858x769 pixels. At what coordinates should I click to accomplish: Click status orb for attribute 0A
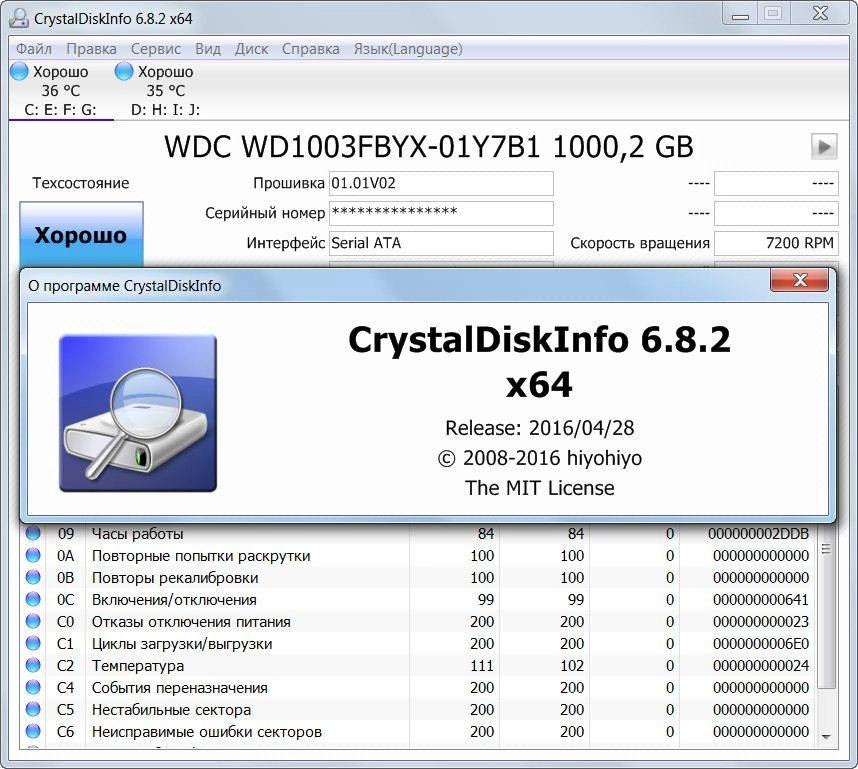(33, 555)
